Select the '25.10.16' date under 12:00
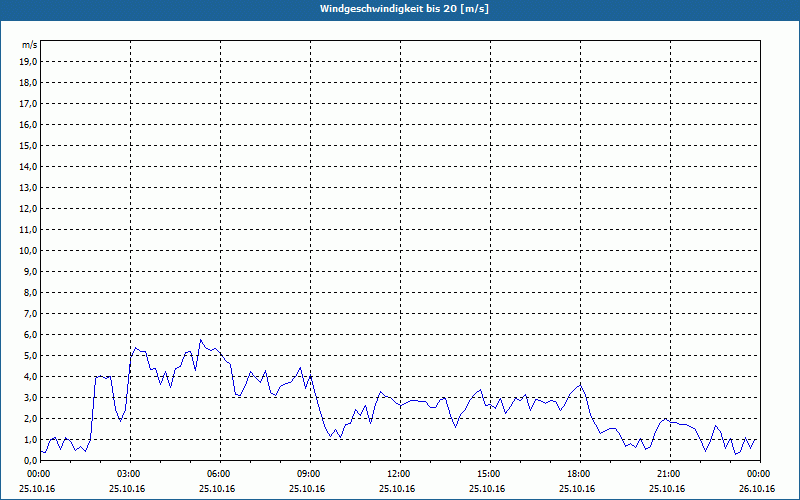 [x=397, y=489]
